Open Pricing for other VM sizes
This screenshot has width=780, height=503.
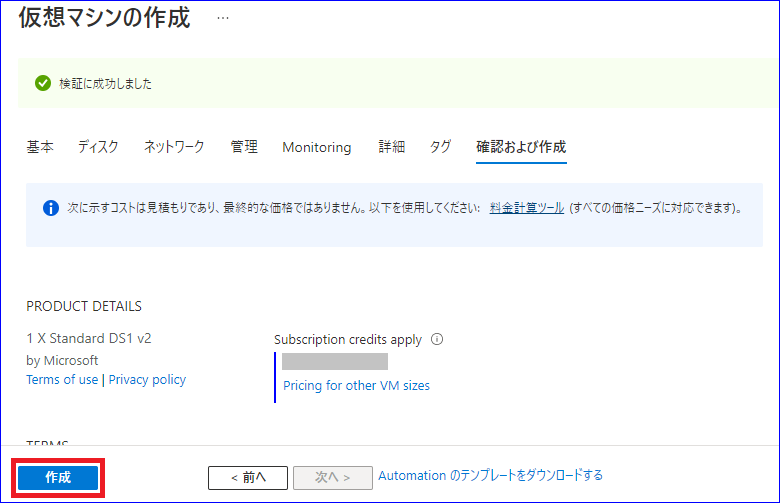pos(356,386)
